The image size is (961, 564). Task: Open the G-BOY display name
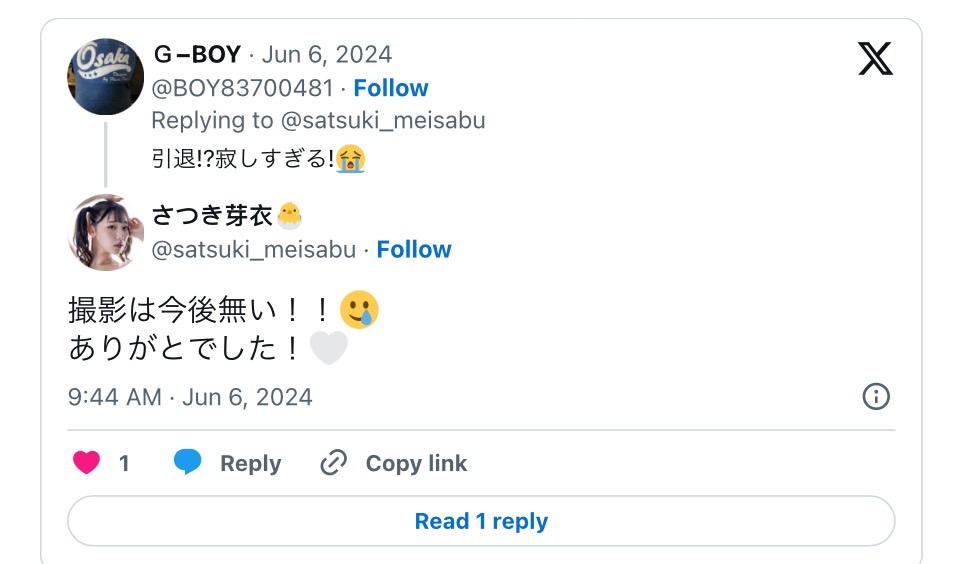click(x=197, y=55)
